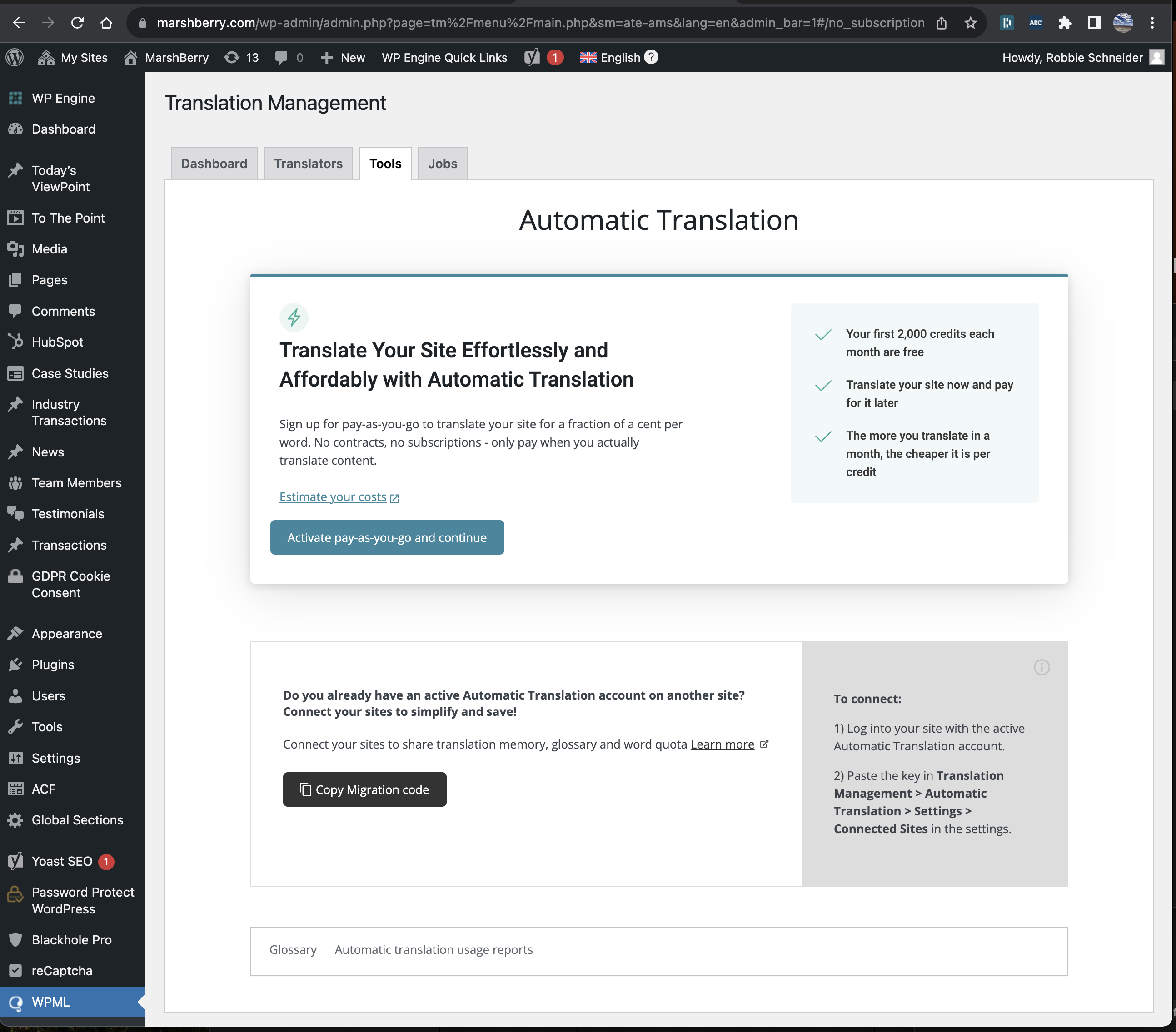Open My Sites in admin bar
Viewport: 1176px width, 1032px height.
pos(73,58)
